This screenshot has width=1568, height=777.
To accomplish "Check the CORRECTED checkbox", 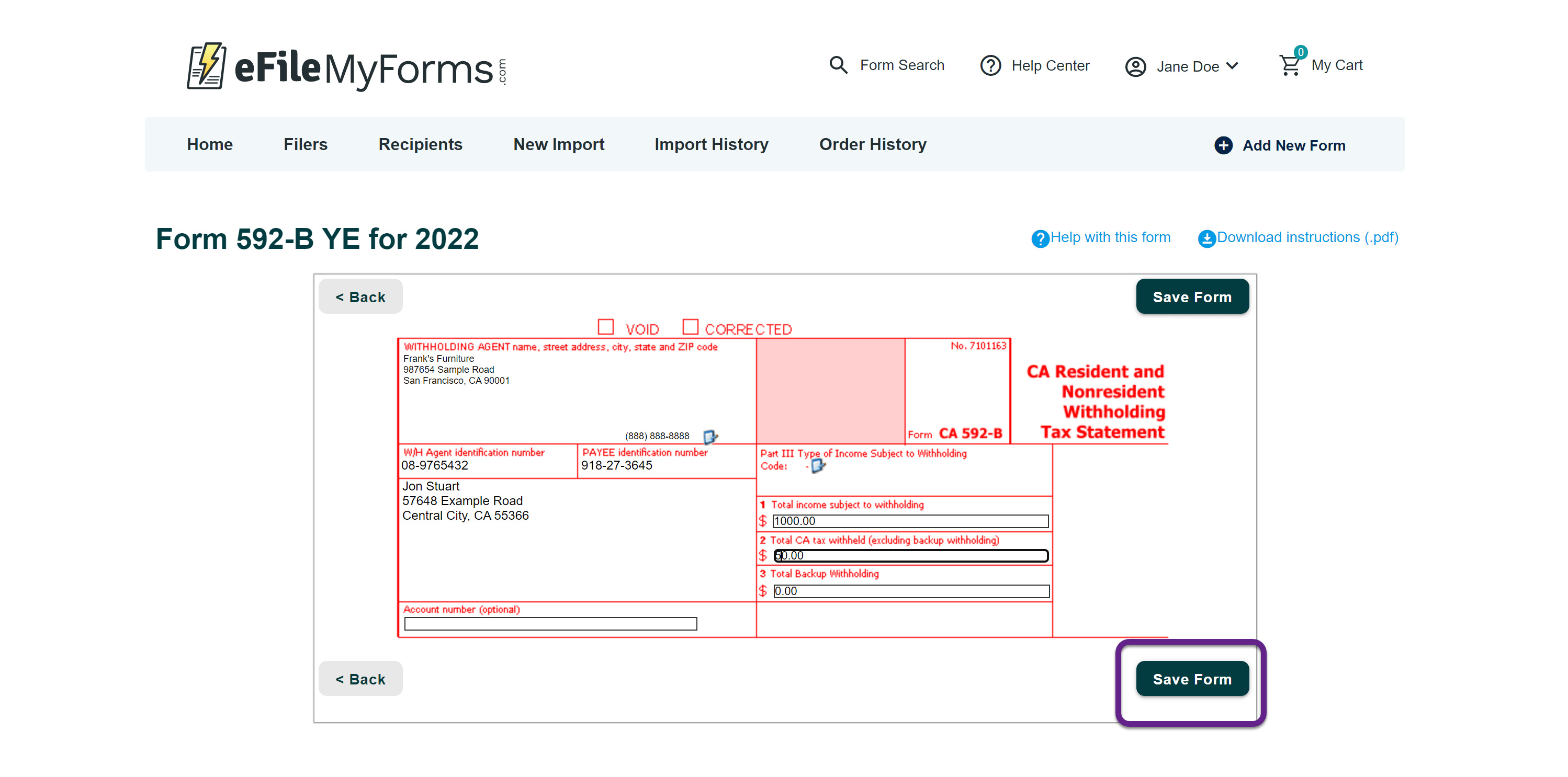I will click(690, 327).
